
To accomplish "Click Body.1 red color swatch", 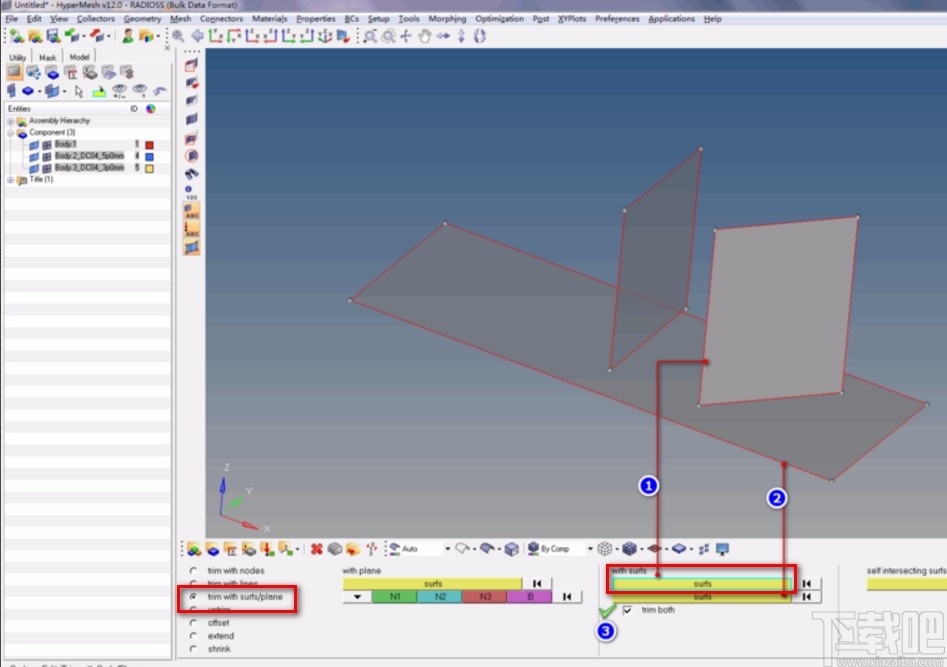I will (149, 145).
